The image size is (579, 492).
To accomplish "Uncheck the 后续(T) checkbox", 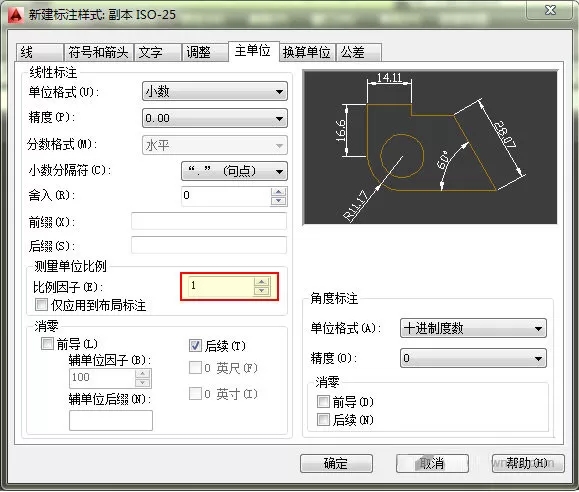I will coord(195,345).
